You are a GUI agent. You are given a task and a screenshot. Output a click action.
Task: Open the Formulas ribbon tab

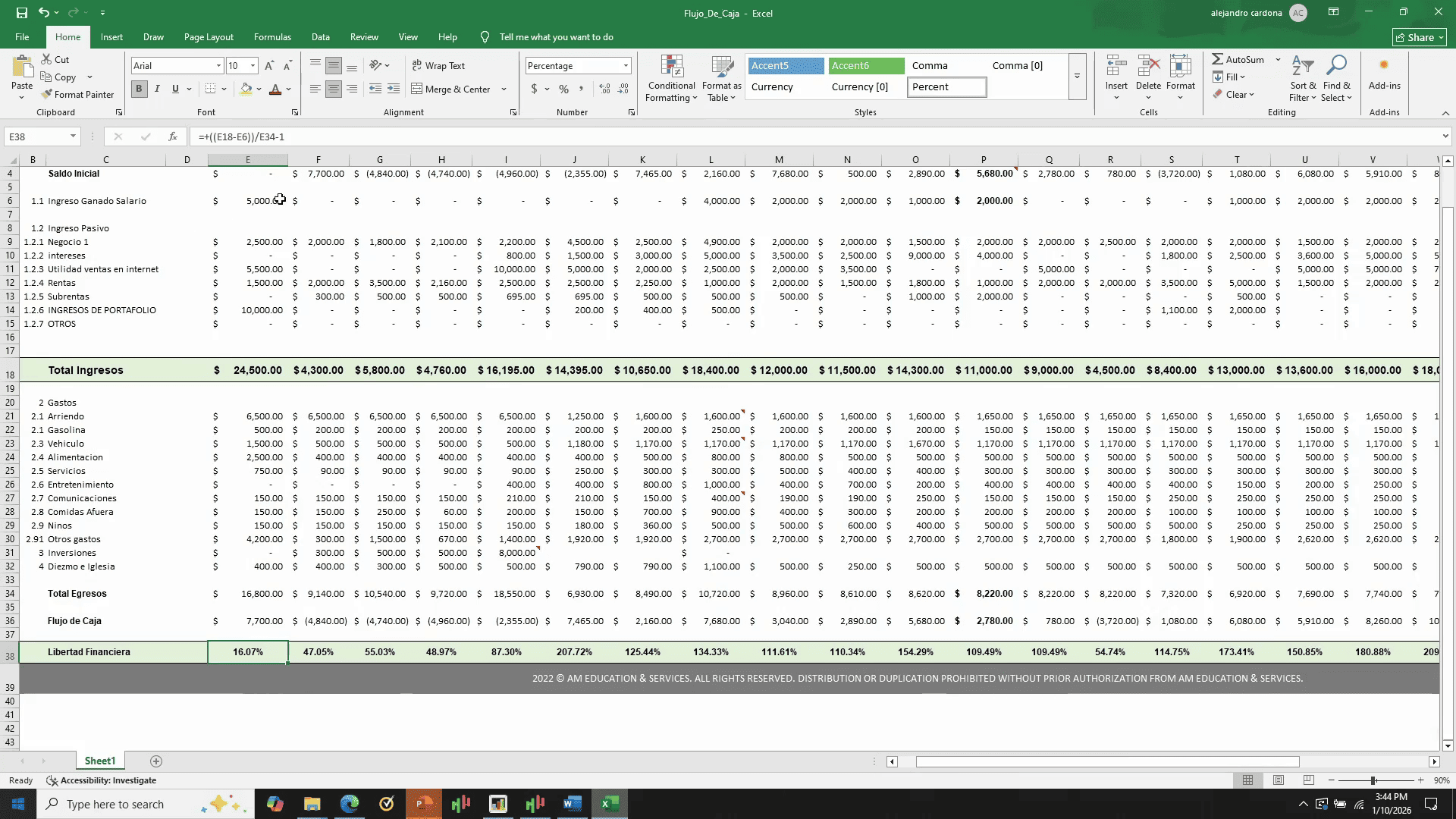click(272, 36)
